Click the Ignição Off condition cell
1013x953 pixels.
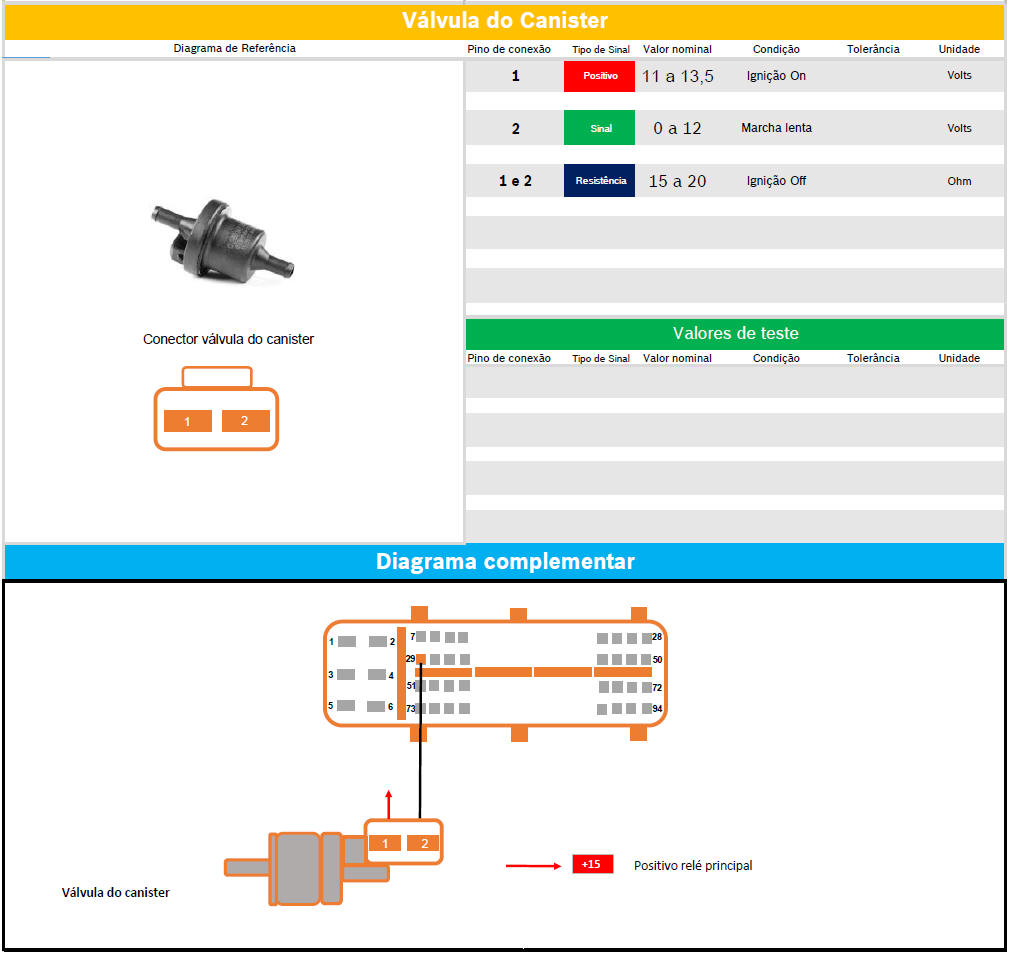click(x=776, y=181)
